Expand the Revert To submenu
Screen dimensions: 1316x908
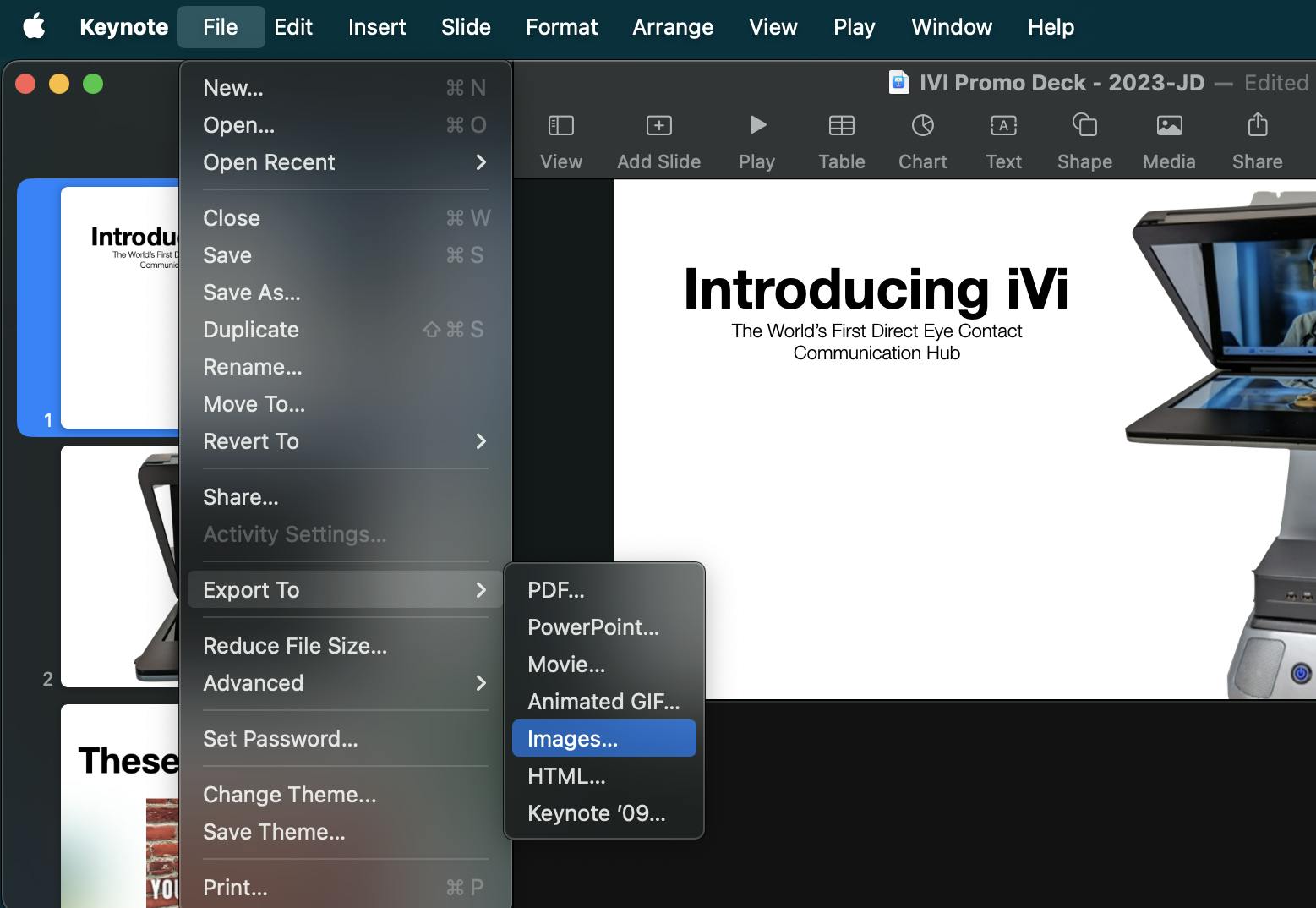pos(345,441)
